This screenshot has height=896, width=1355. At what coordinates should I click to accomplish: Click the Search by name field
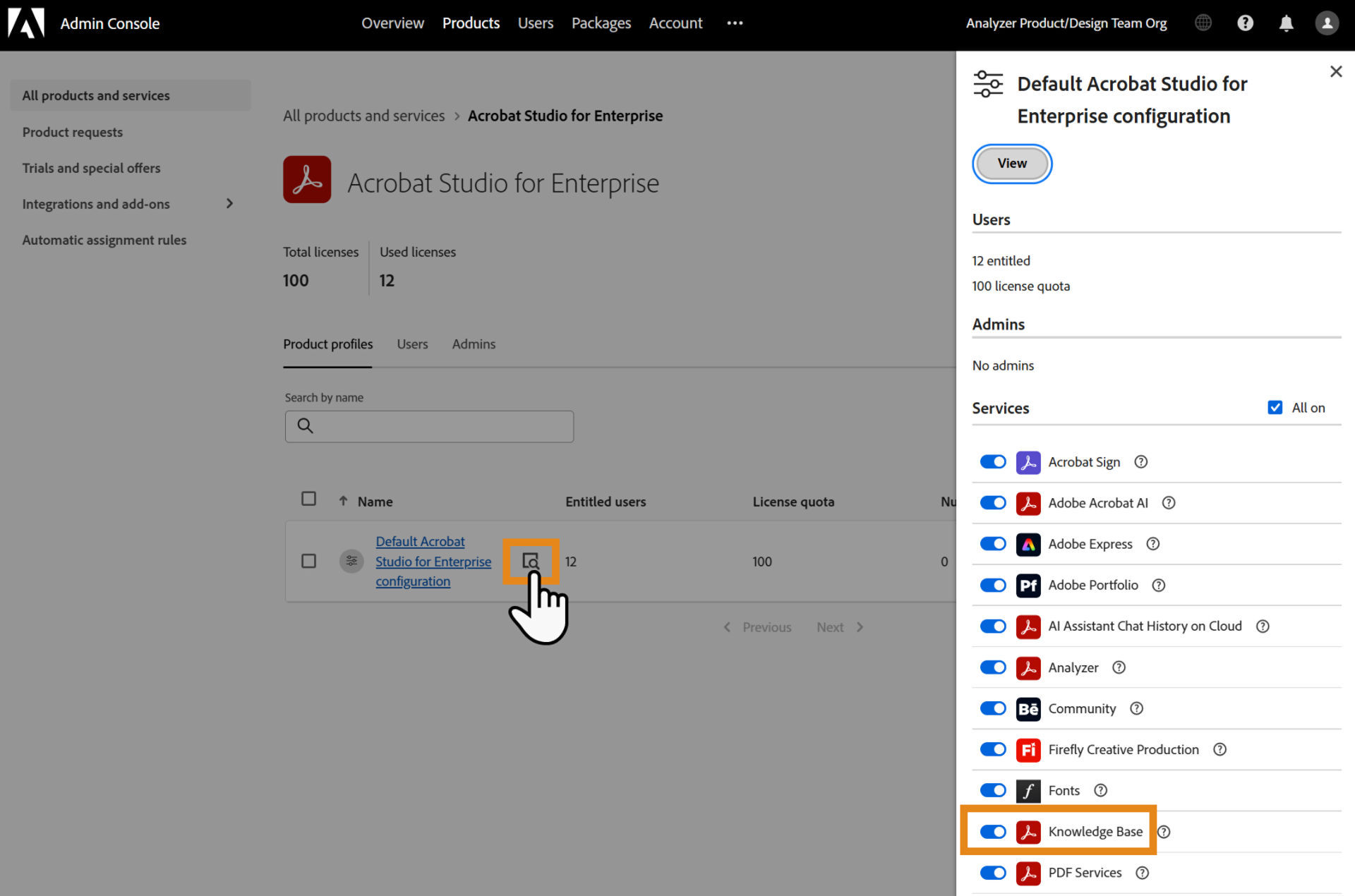[x=429, y=426]
